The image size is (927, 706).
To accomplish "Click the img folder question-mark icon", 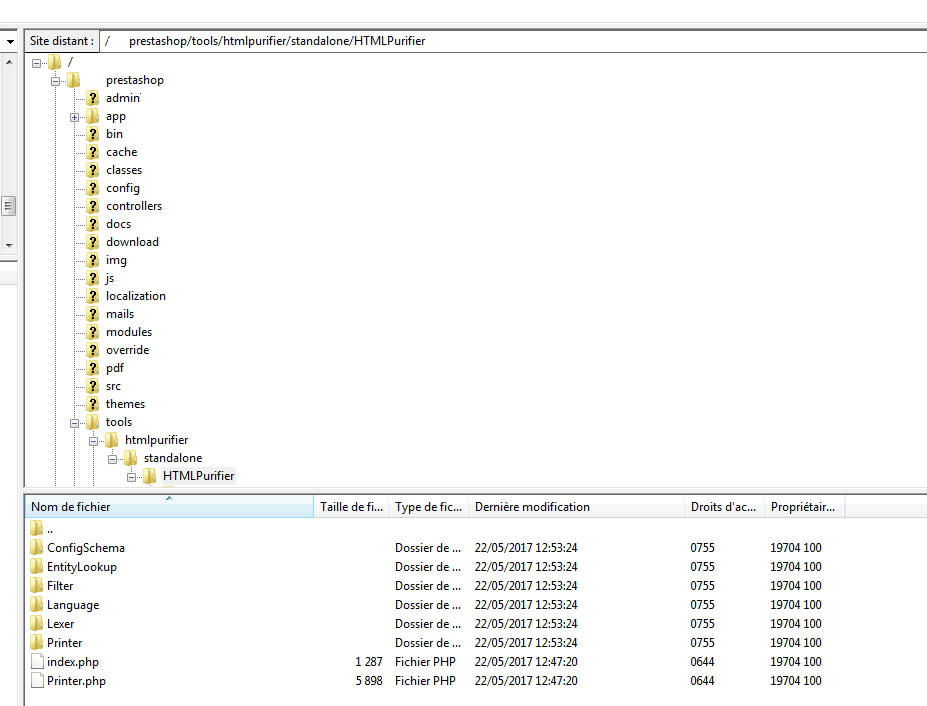I will [93, 260].
